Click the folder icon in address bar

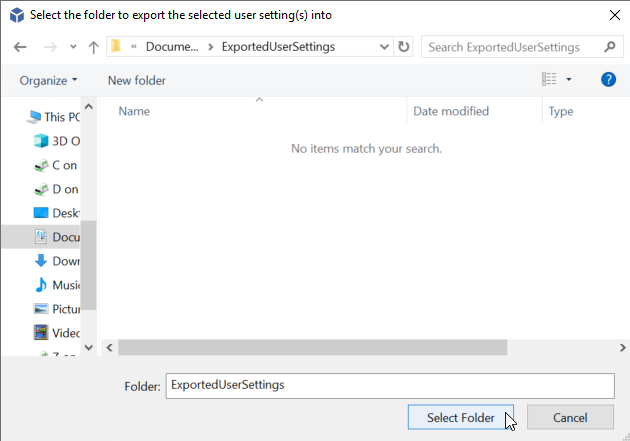pos(116,47)
